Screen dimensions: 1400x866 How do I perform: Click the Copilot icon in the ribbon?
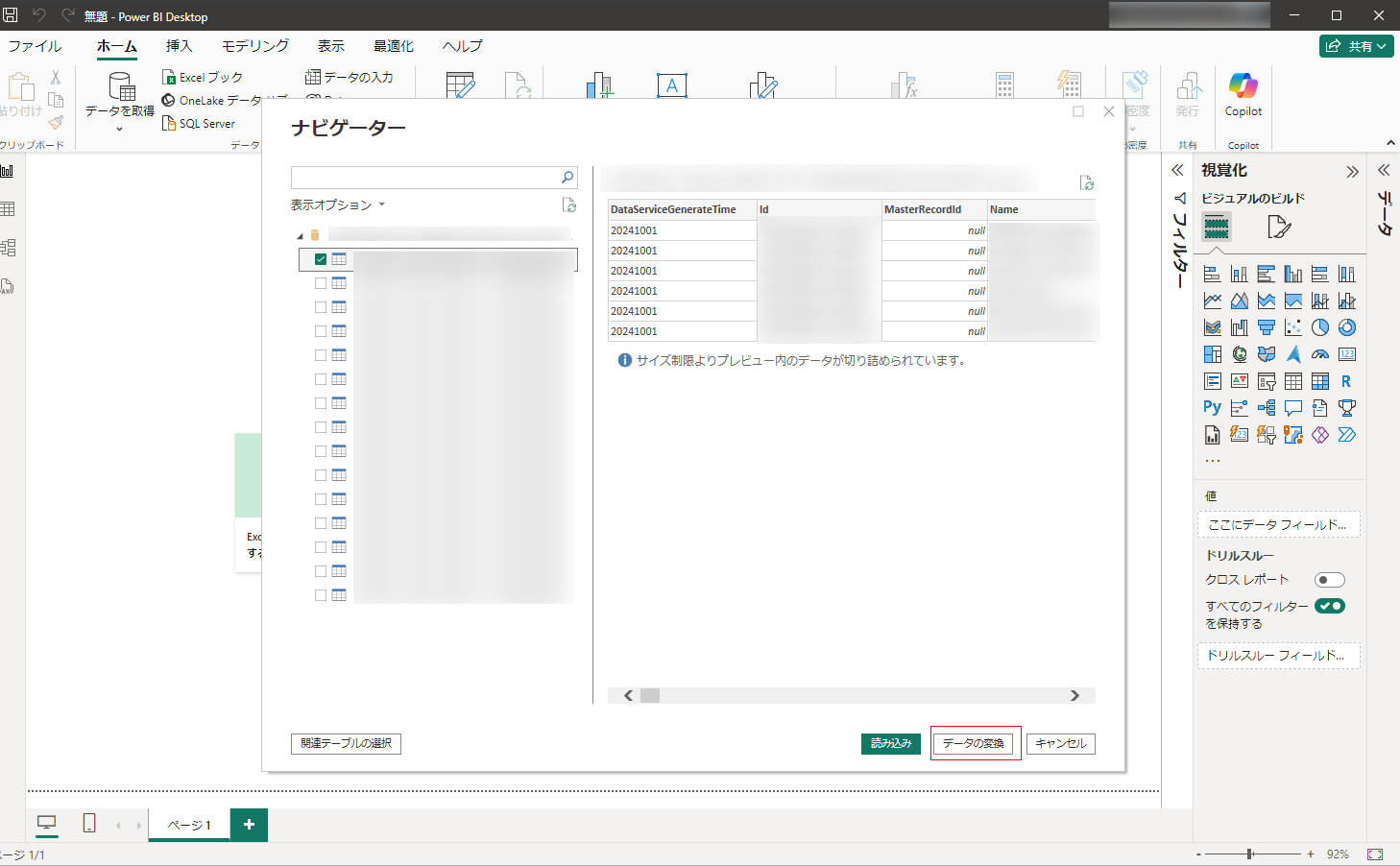pos(1243,87)
